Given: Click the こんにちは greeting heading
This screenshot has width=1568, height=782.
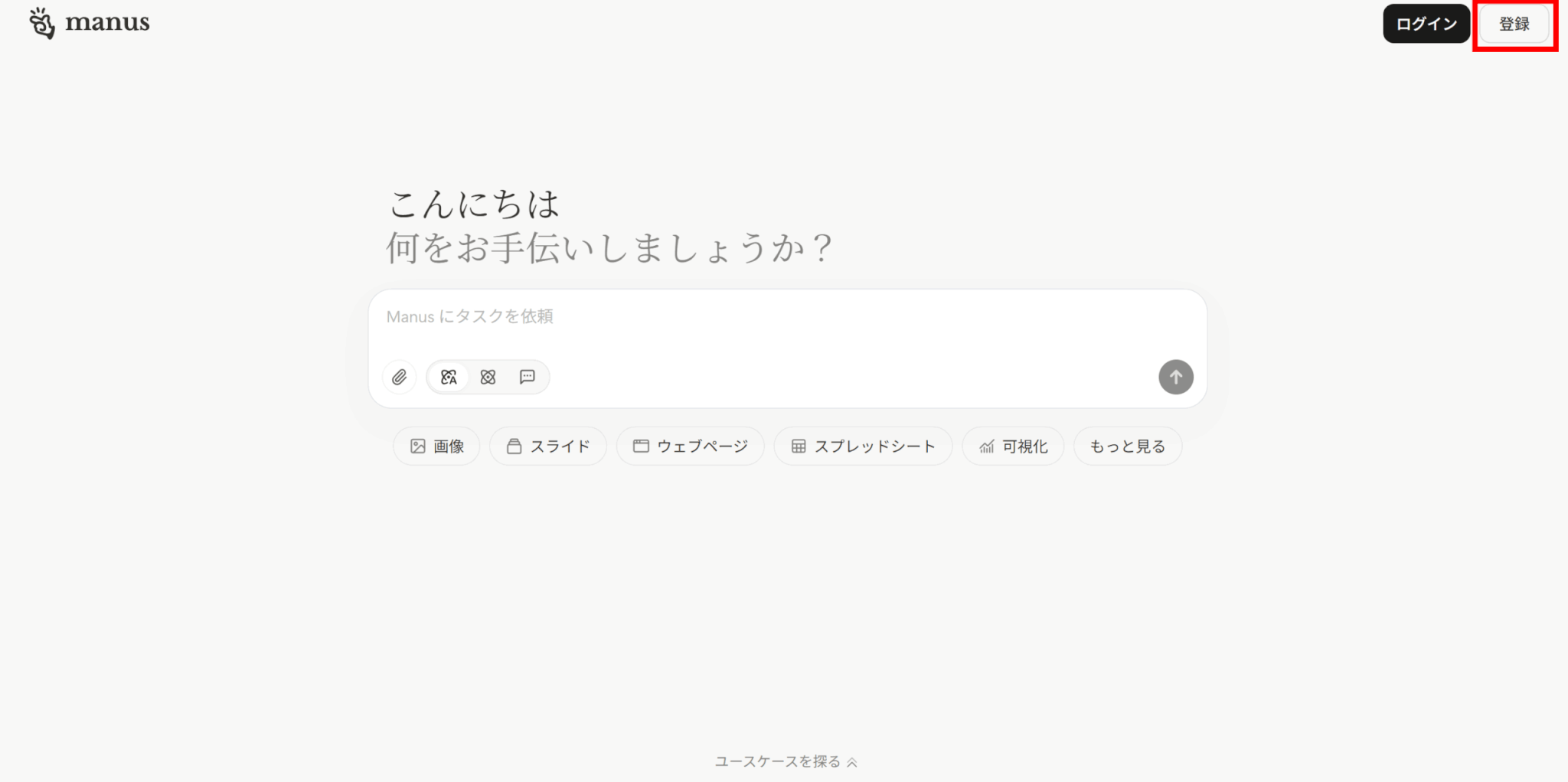Looking at the screenshot, I should (x=475, y=204).
